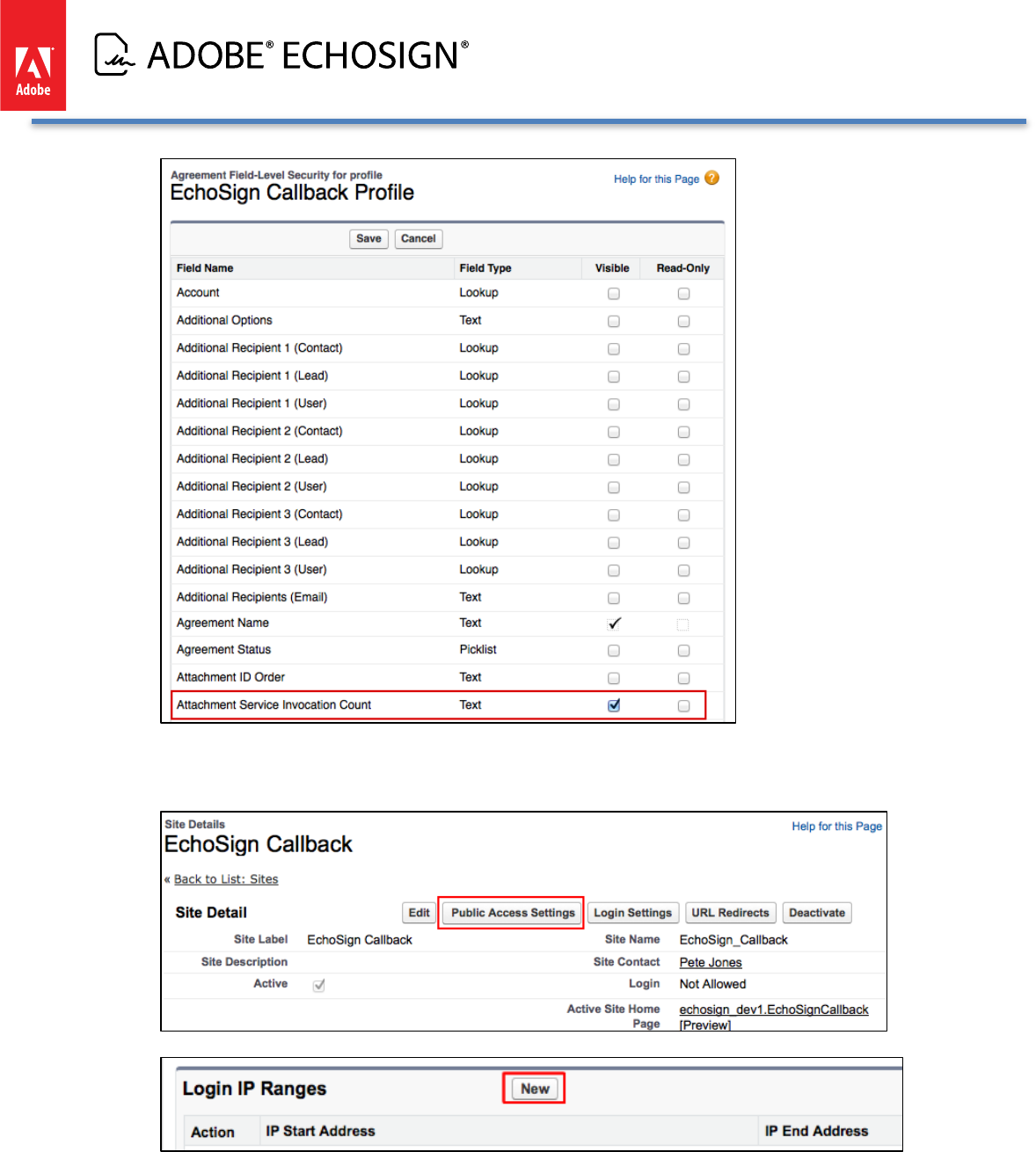Click the Visible column header
The width and height of the screenshot is (1036, 1152).
coord(612,268)
